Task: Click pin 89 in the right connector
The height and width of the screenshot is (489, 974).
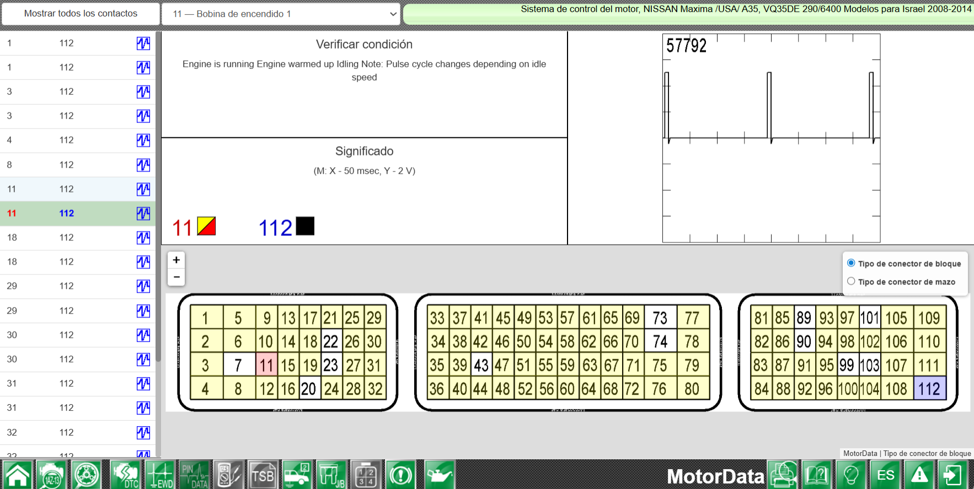Action: (804, 318)
